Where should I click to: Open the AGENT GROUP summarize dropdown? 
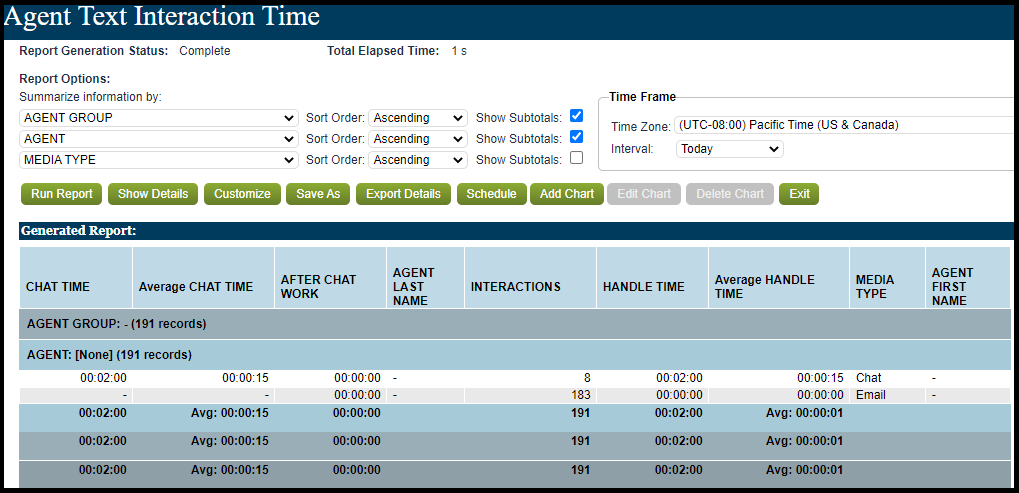tap(159, 118)
